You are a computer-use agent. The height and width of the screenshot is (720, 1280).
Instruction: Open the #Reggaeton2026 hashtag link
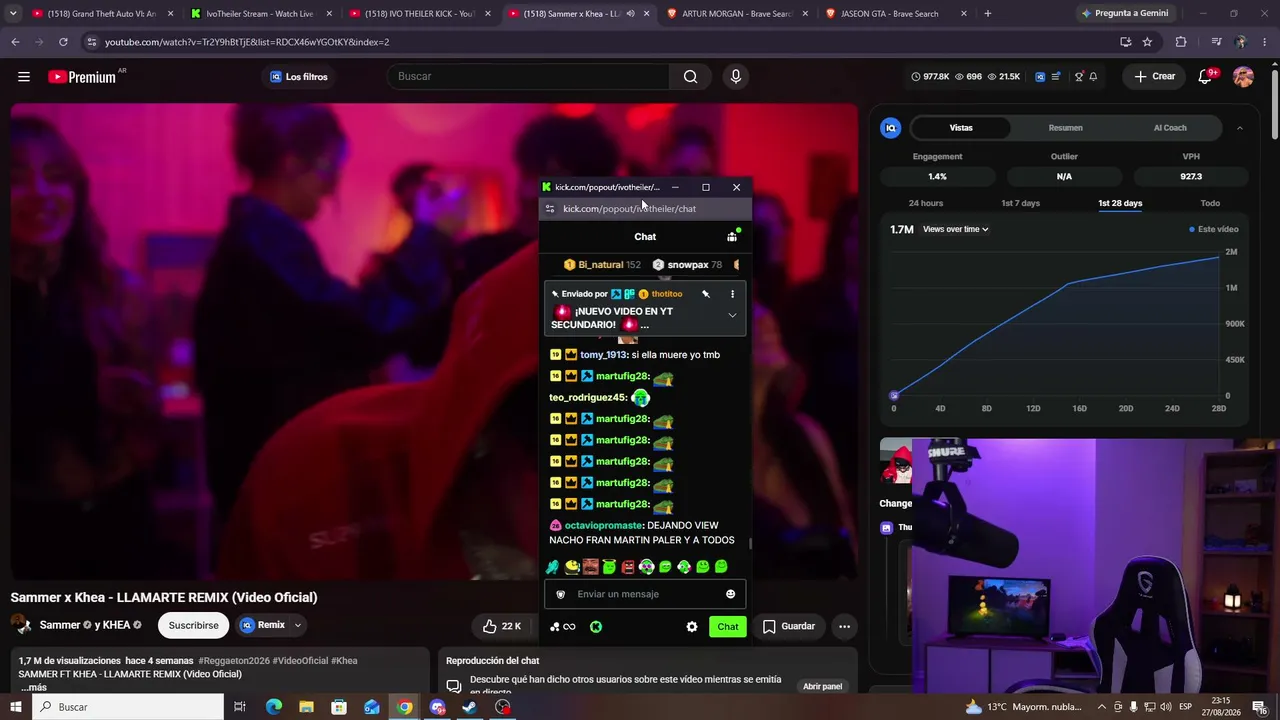234,661
